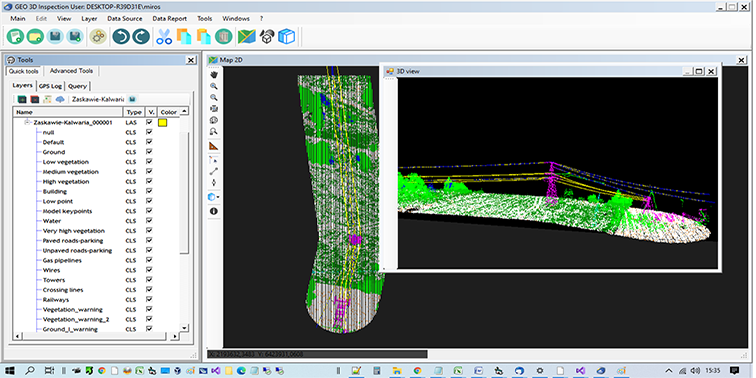756x378 pixels.
Task: Select the triangle measure tool
Action: click(214, 146)
